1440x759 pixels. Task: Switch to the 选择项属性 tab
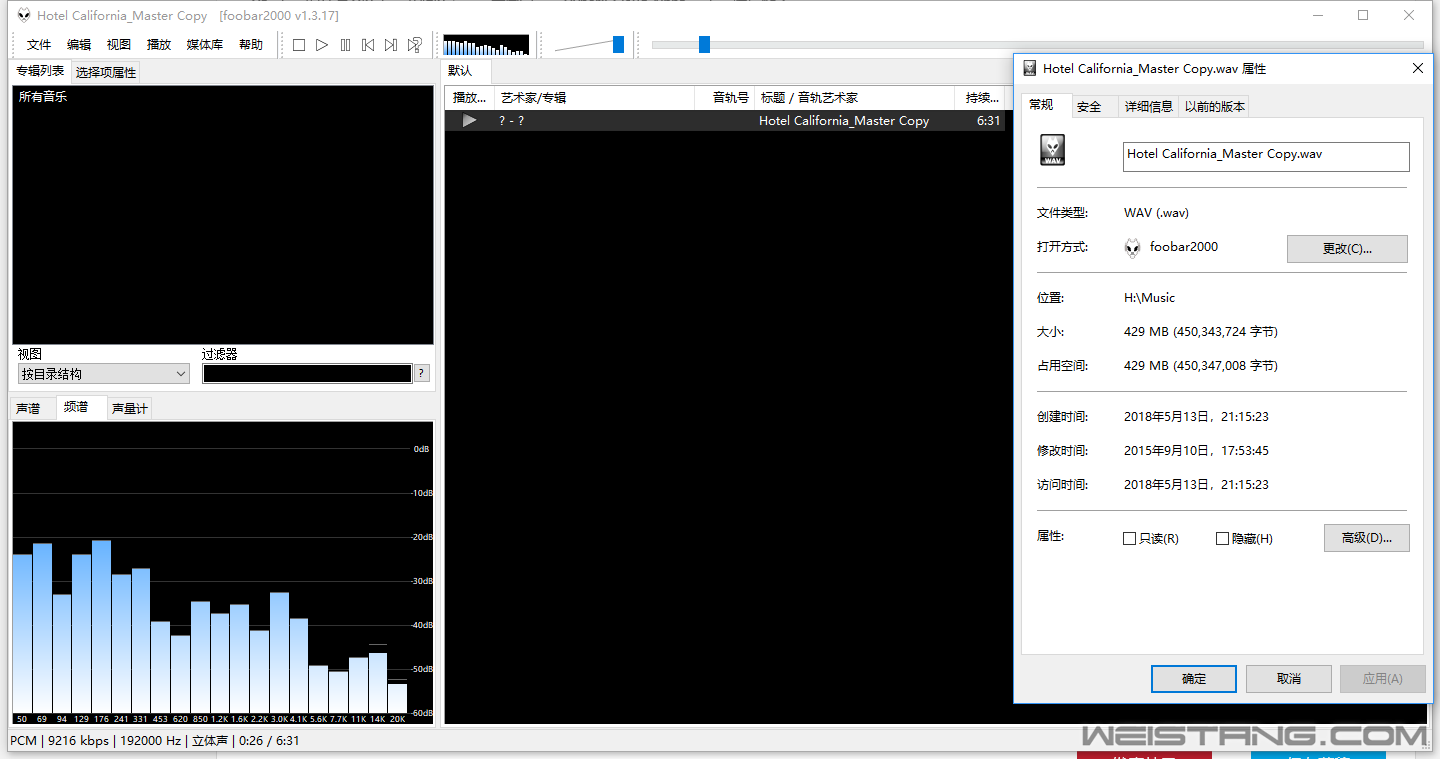click(106, 73)
